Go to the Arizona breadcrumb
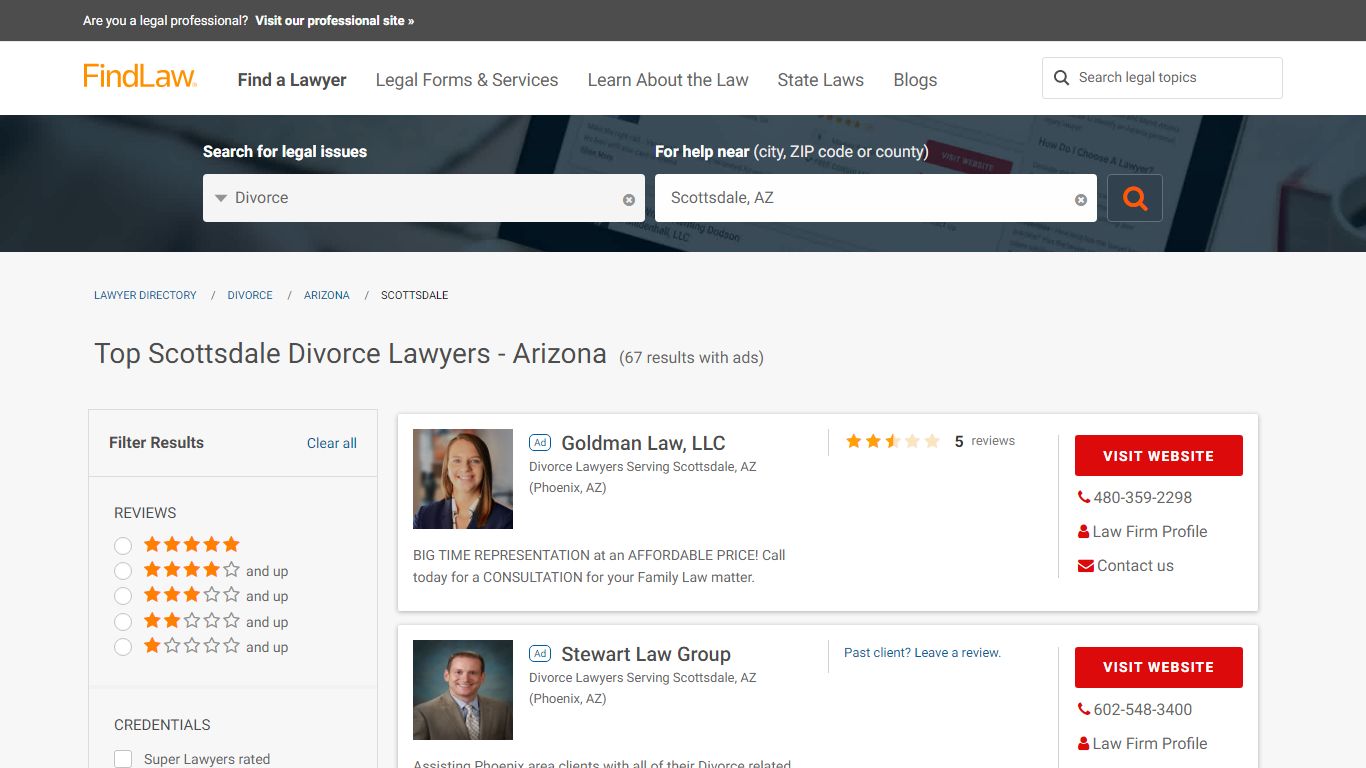 click(x=327, y=295)
